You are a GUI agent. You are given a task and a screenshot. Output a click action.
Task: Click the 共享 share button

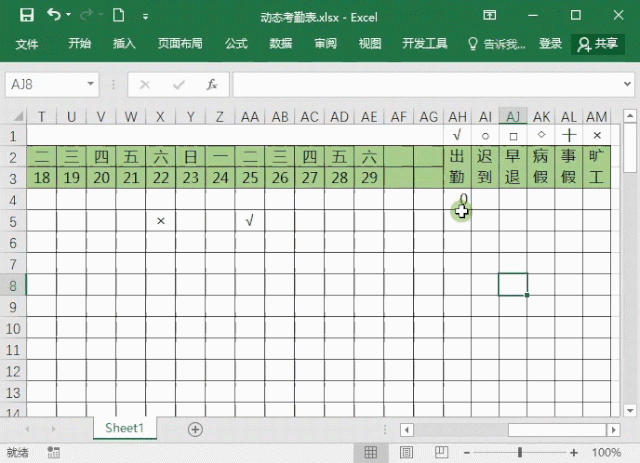(598, 44)
